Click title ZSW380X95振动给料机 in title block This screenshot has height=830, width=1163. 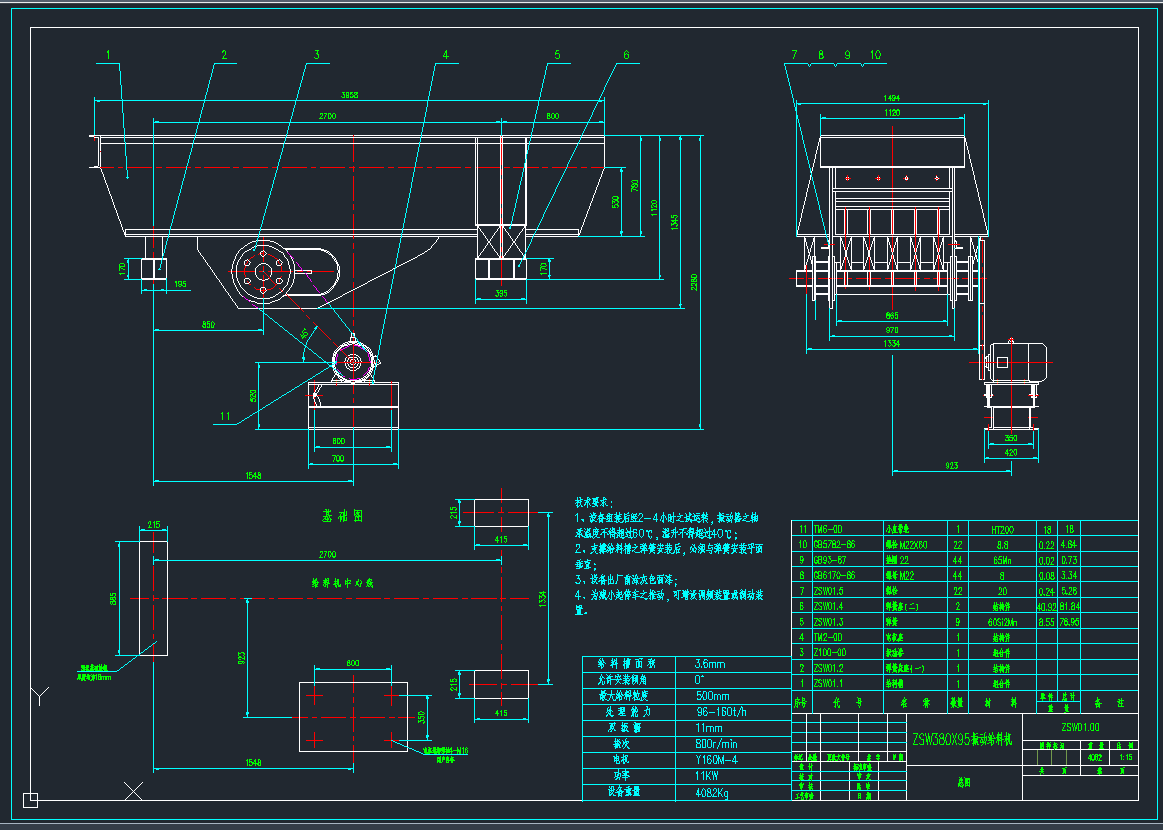pos(962,740)
